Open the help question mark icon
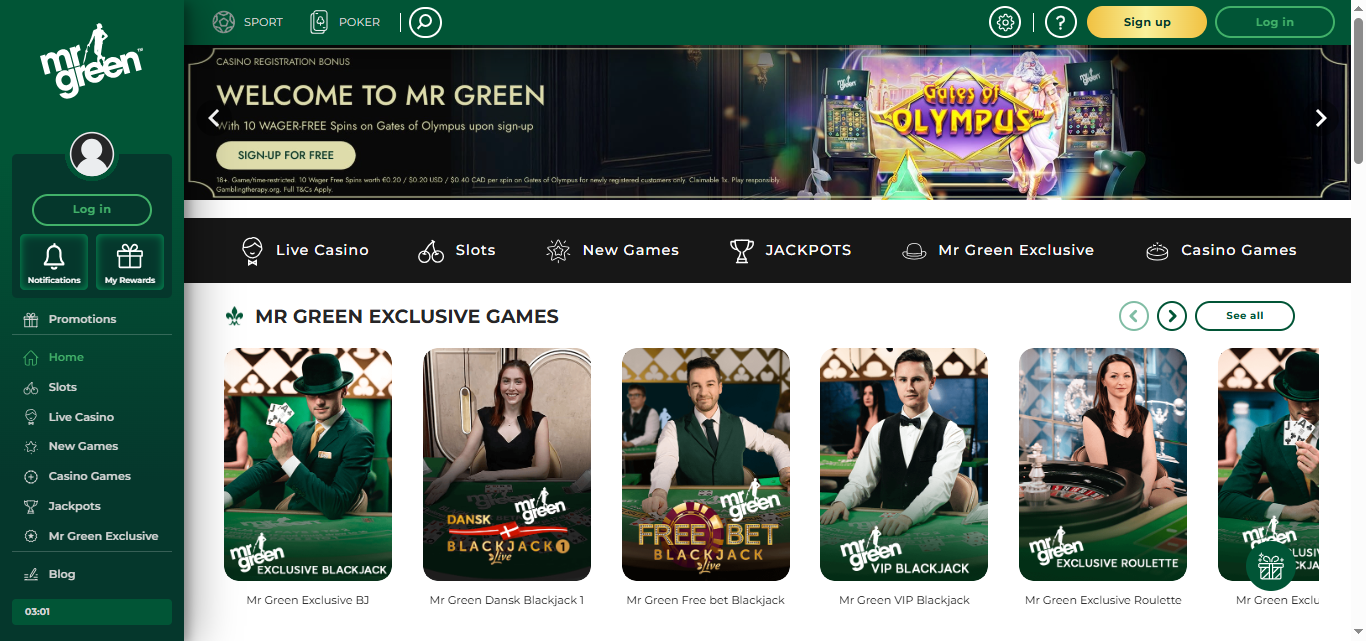Image resolution: width=1366 pixels, height=641 pixels. point(1061,22)
